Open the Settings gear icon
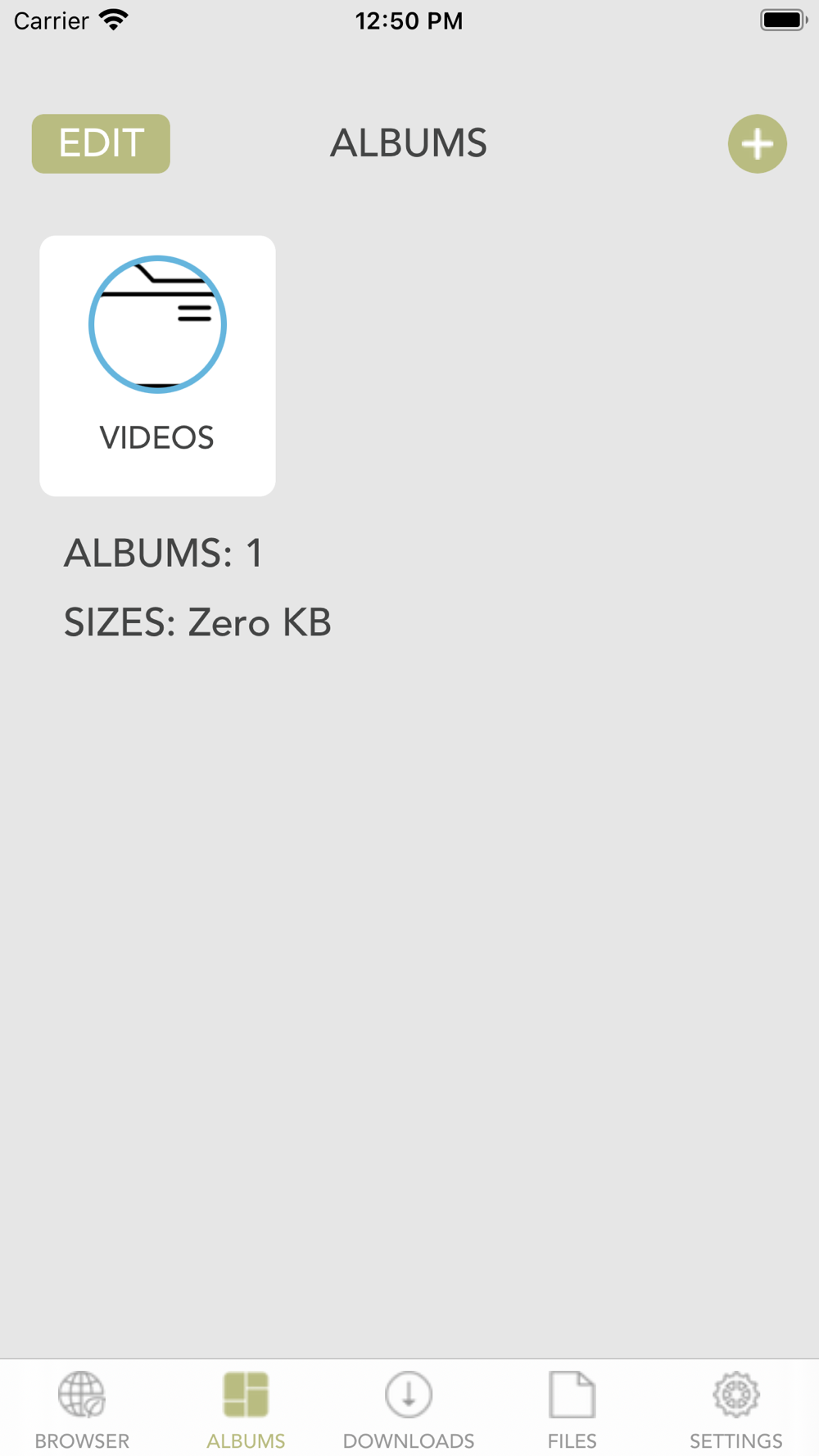Viewport: 819px width, 1456px height. 736,1394
